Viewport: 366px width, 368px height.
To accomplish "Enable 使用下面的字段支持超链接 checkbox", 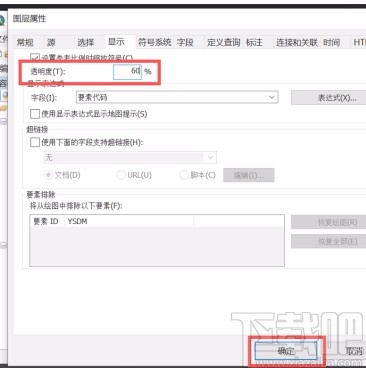I will pyautogui.click(x=35, y=142).
